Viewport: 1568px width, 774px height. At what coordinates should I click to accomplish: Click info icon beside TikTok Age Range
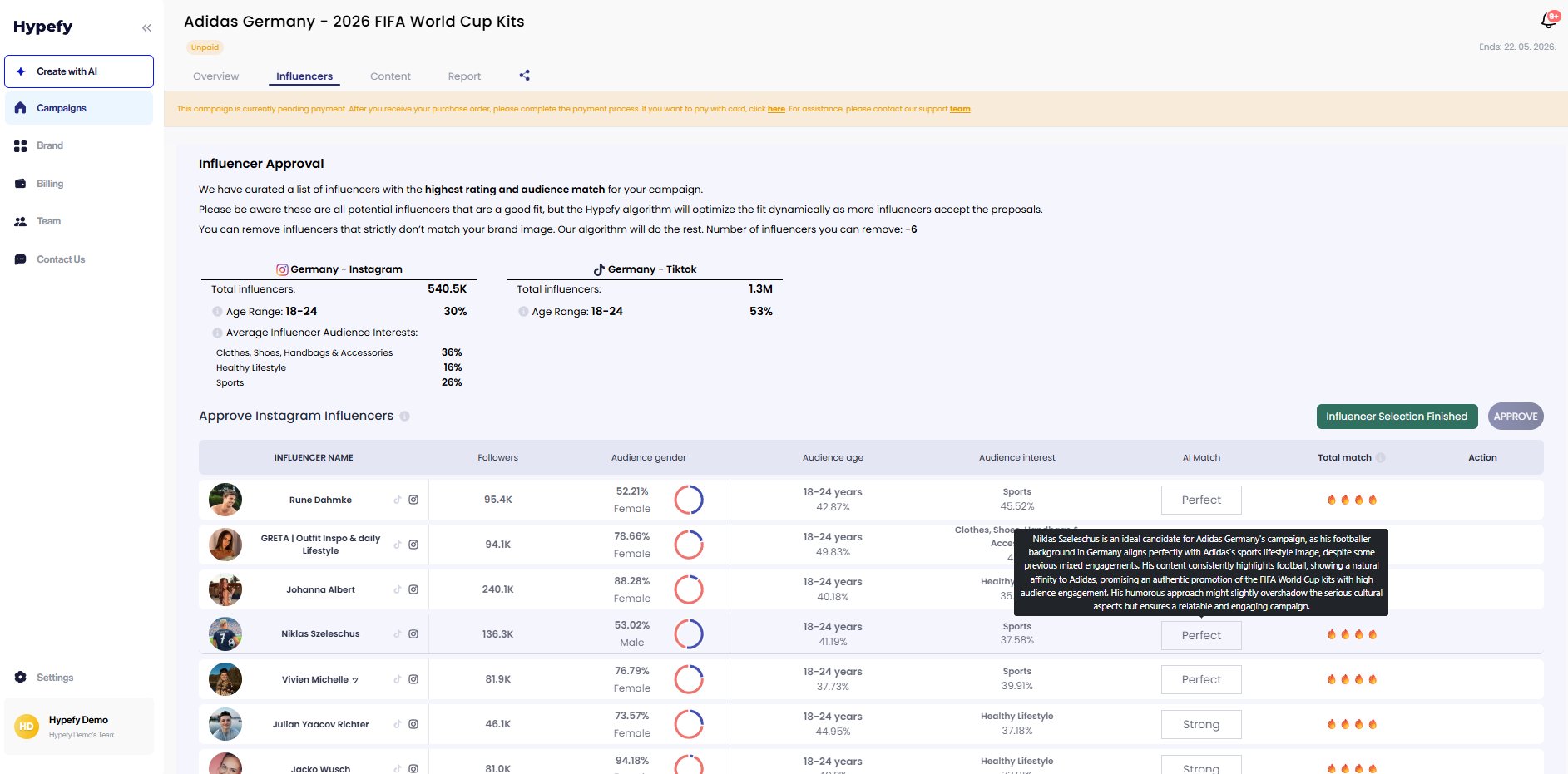coord(523,312)
